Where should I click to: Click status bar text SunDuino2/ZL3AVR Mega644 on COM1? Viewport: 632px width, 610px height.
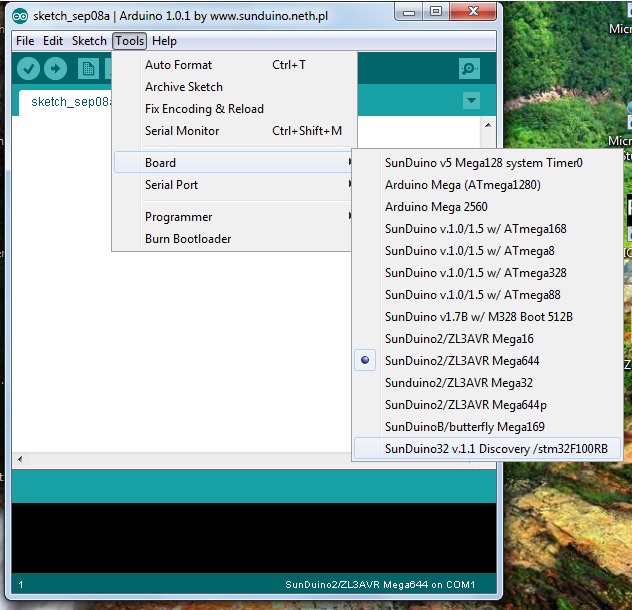(380, 585)
